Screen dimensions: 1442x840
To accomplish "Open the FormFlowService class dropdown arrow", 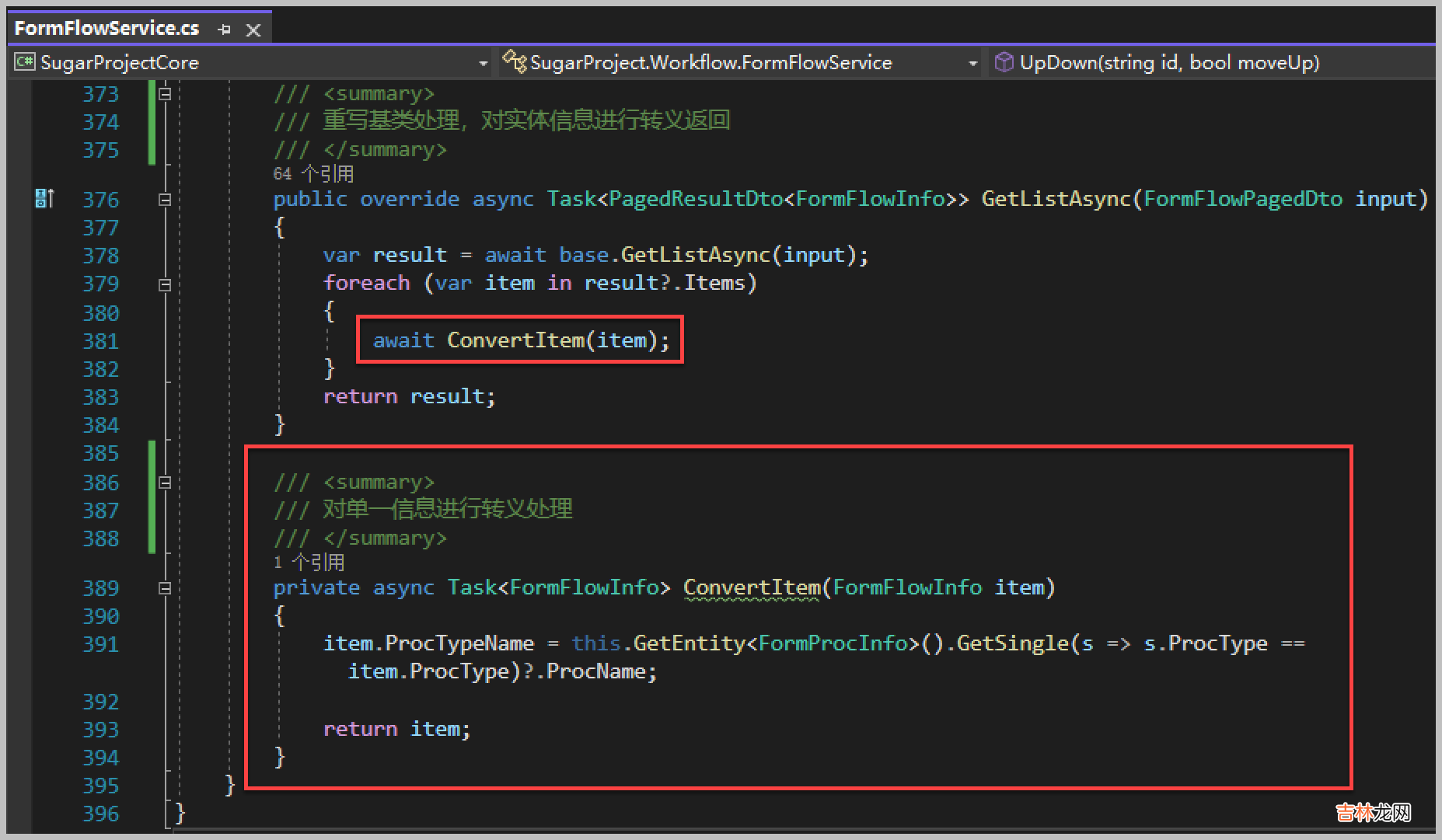I will click(972, 63).
